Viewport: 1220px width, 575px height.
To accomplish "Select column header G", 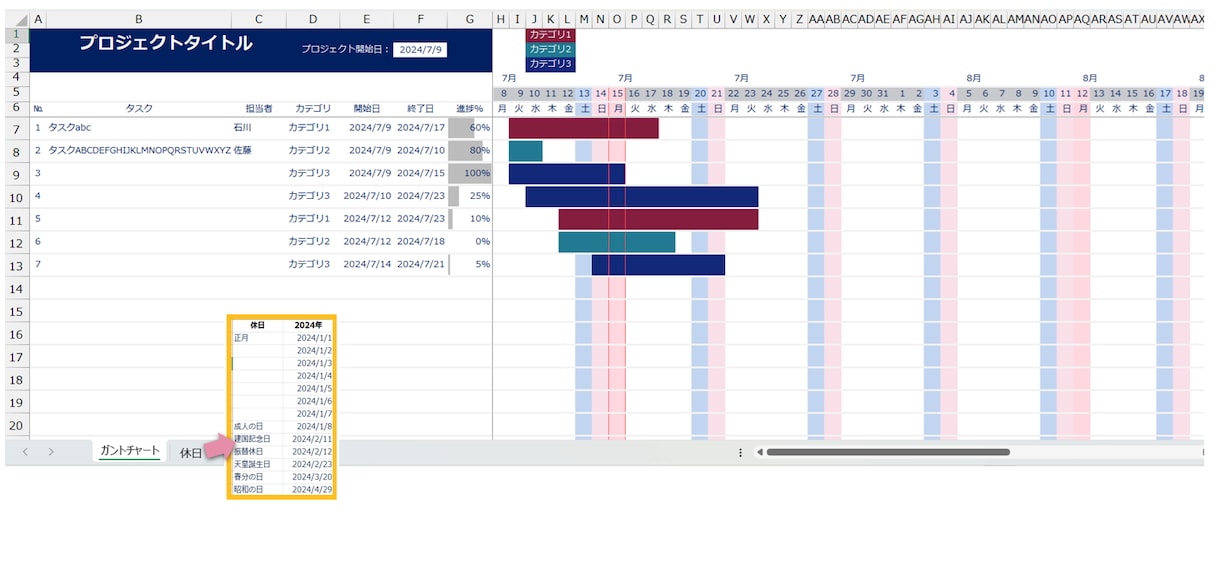I will [x=470, y=20].
